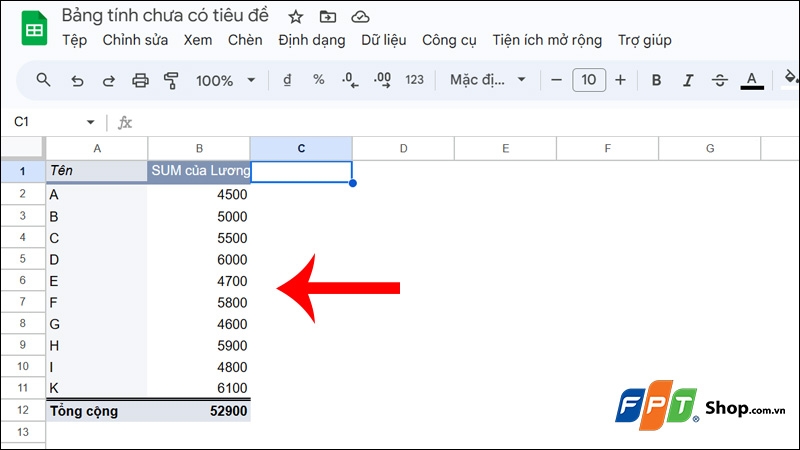This screenshot has height=450, width=800.
Task: Decrease decimal places
Action: [350, 80]
